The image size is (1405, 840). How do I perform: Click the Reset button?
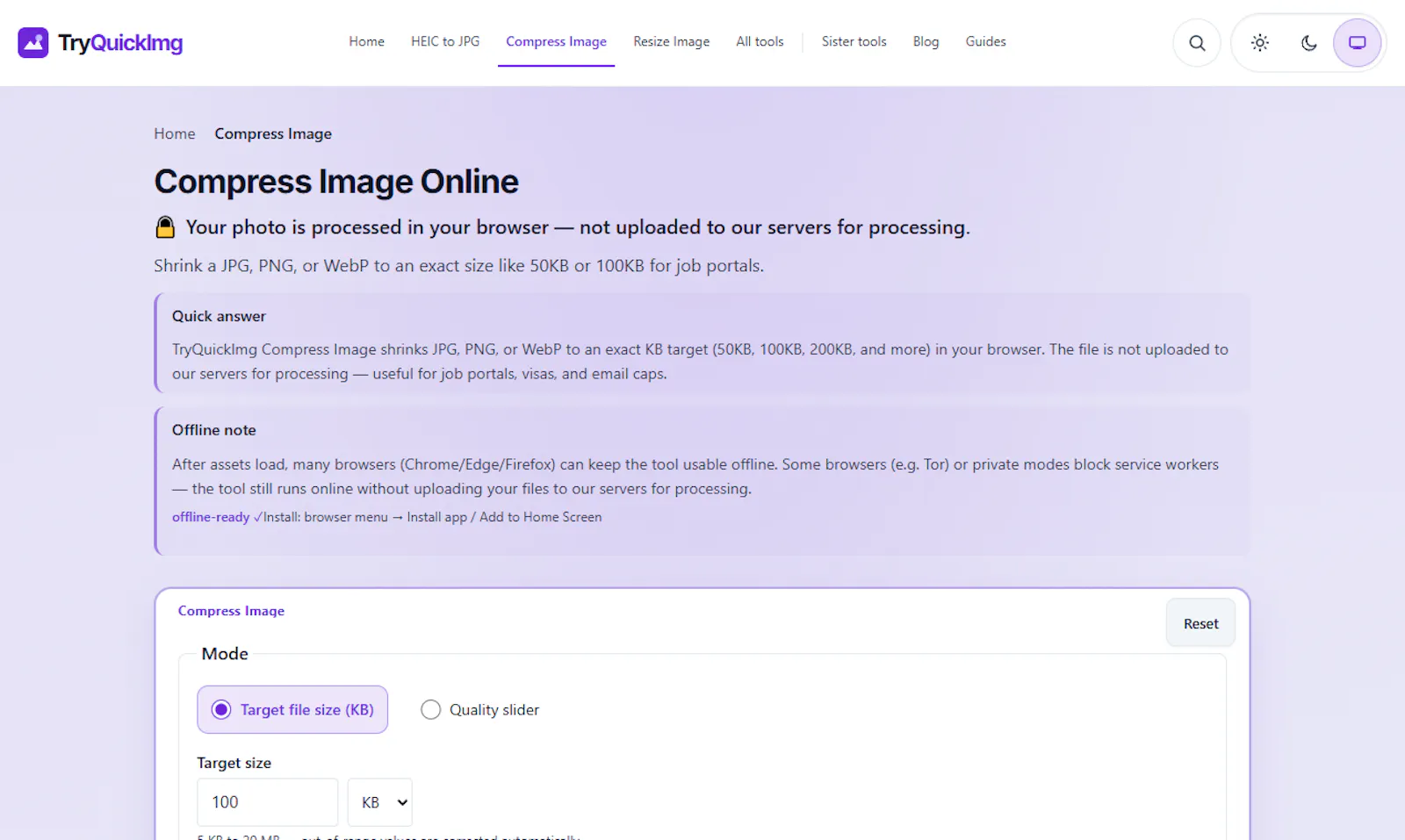click(1200, 623)
